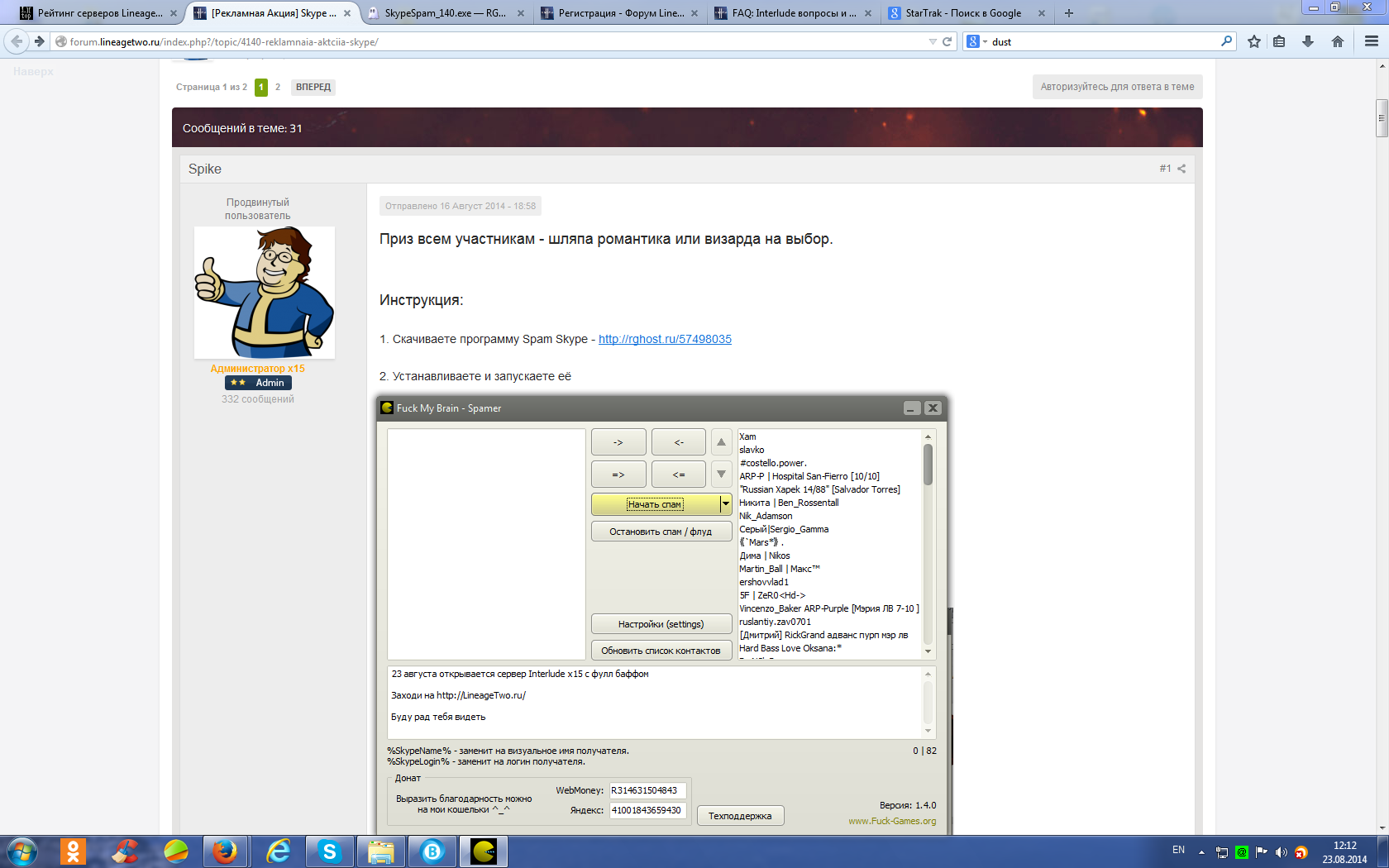Open bookmarks list icon in toolbar
The image size is (1389, 868).
click(x=1279, y=41)
